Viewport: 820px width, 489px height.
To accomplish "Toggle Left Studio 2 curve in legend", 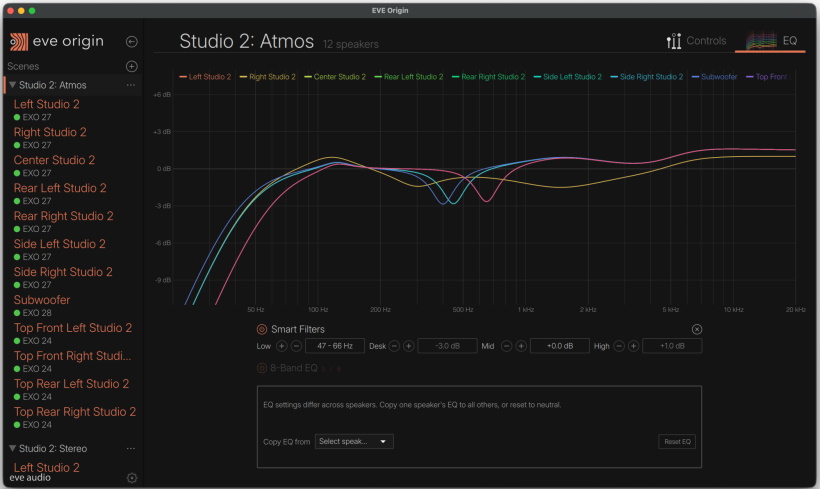I will pos(205,77).
